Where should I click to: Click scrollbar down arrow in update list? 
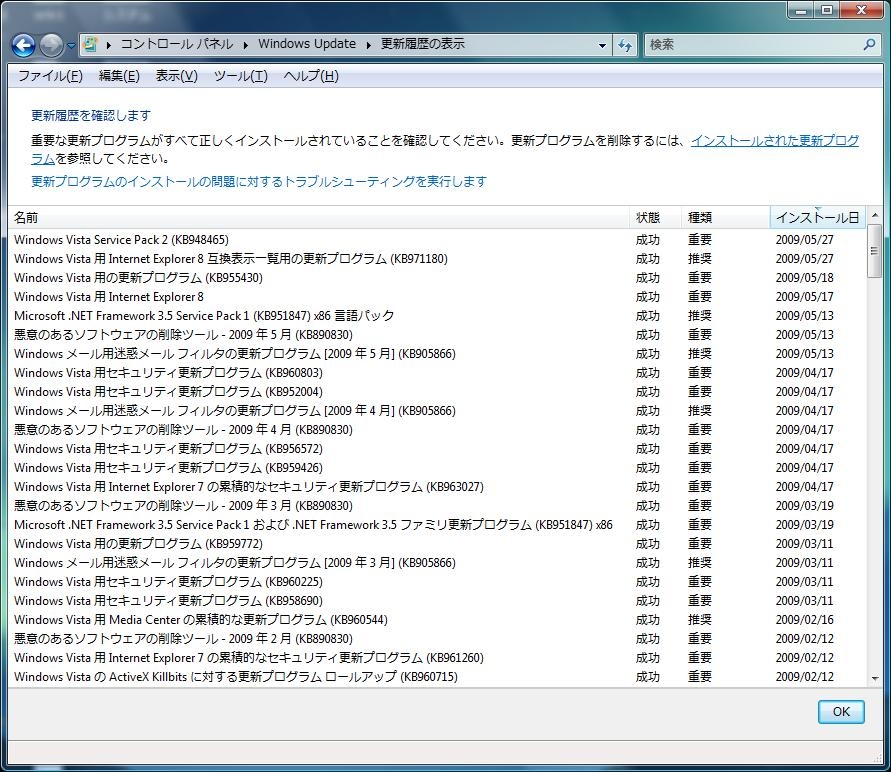pyautogui.click(x=875, y=678)
